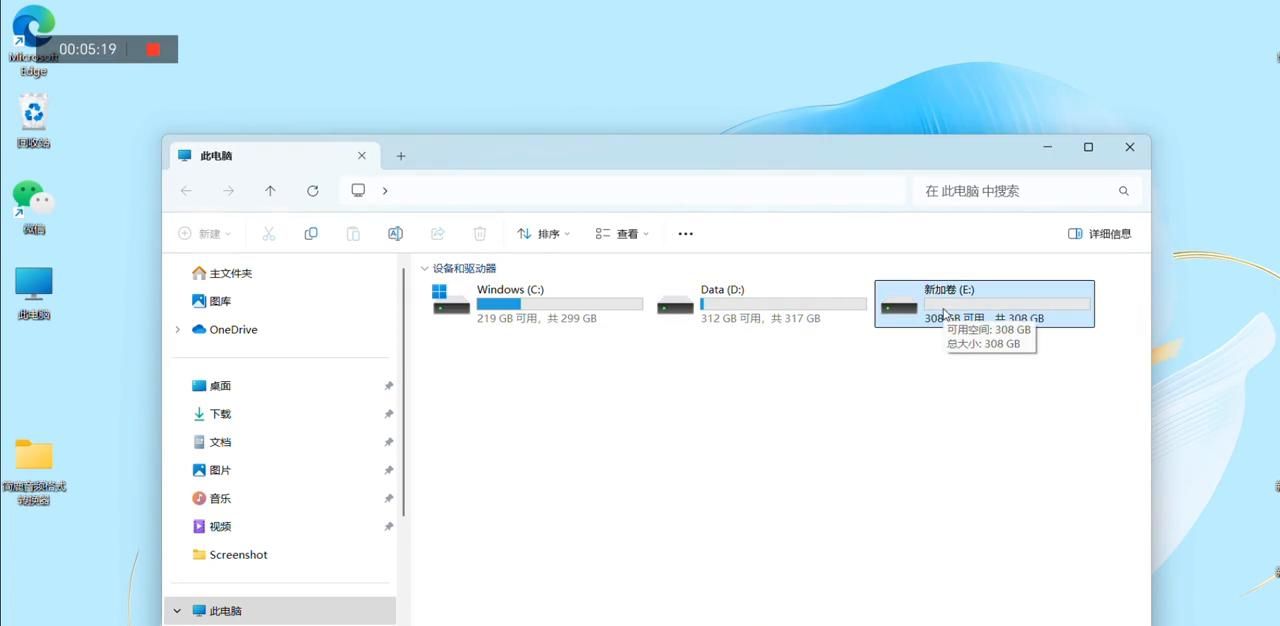
Task: Stop the screen recording red button
Action: (x=153, y=49)
